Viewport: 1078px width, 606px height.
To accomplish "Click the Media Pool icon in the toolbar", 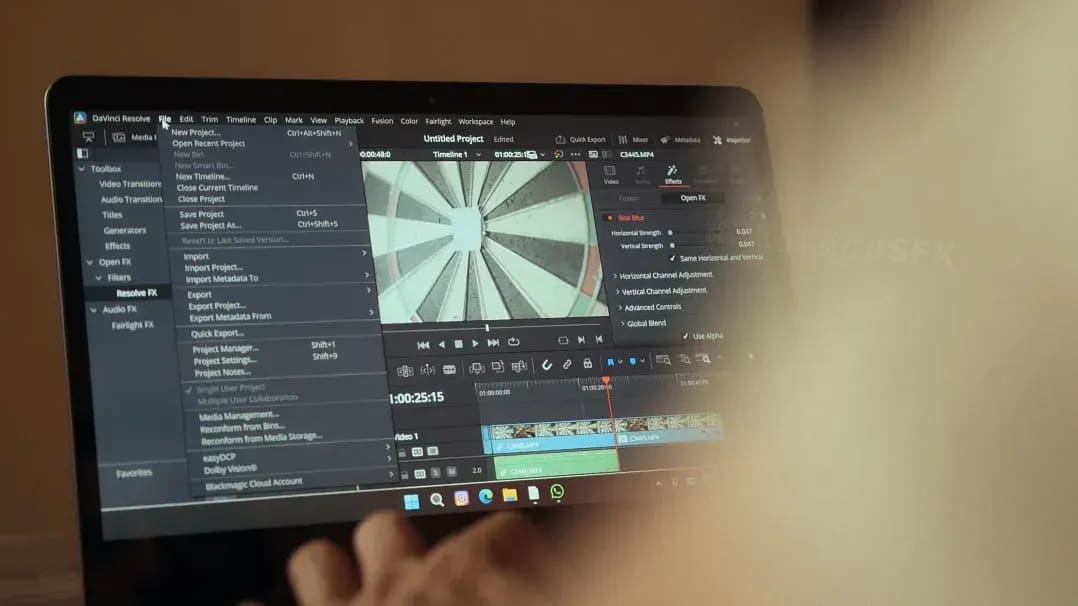I will coord(119,138).
